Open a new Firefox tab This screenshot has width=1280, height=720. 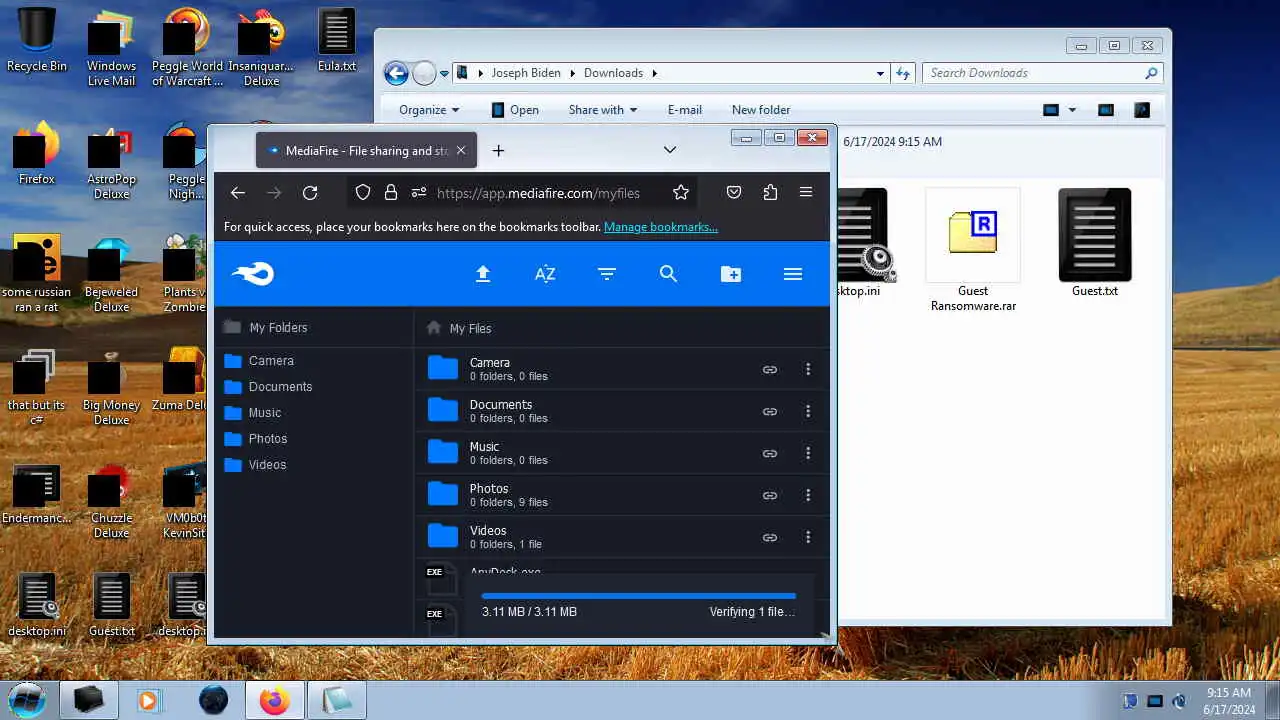tap(498, 151)
